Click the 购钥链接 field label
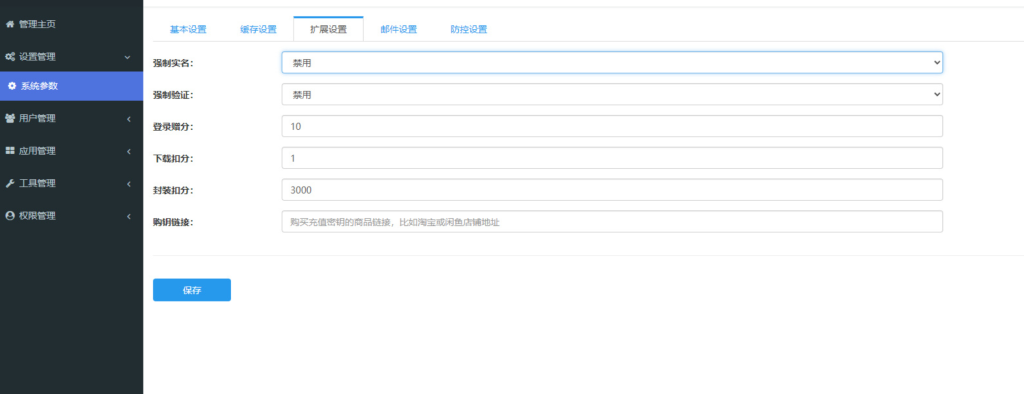This screenshot has width=1024, height=394. [173, 222]
